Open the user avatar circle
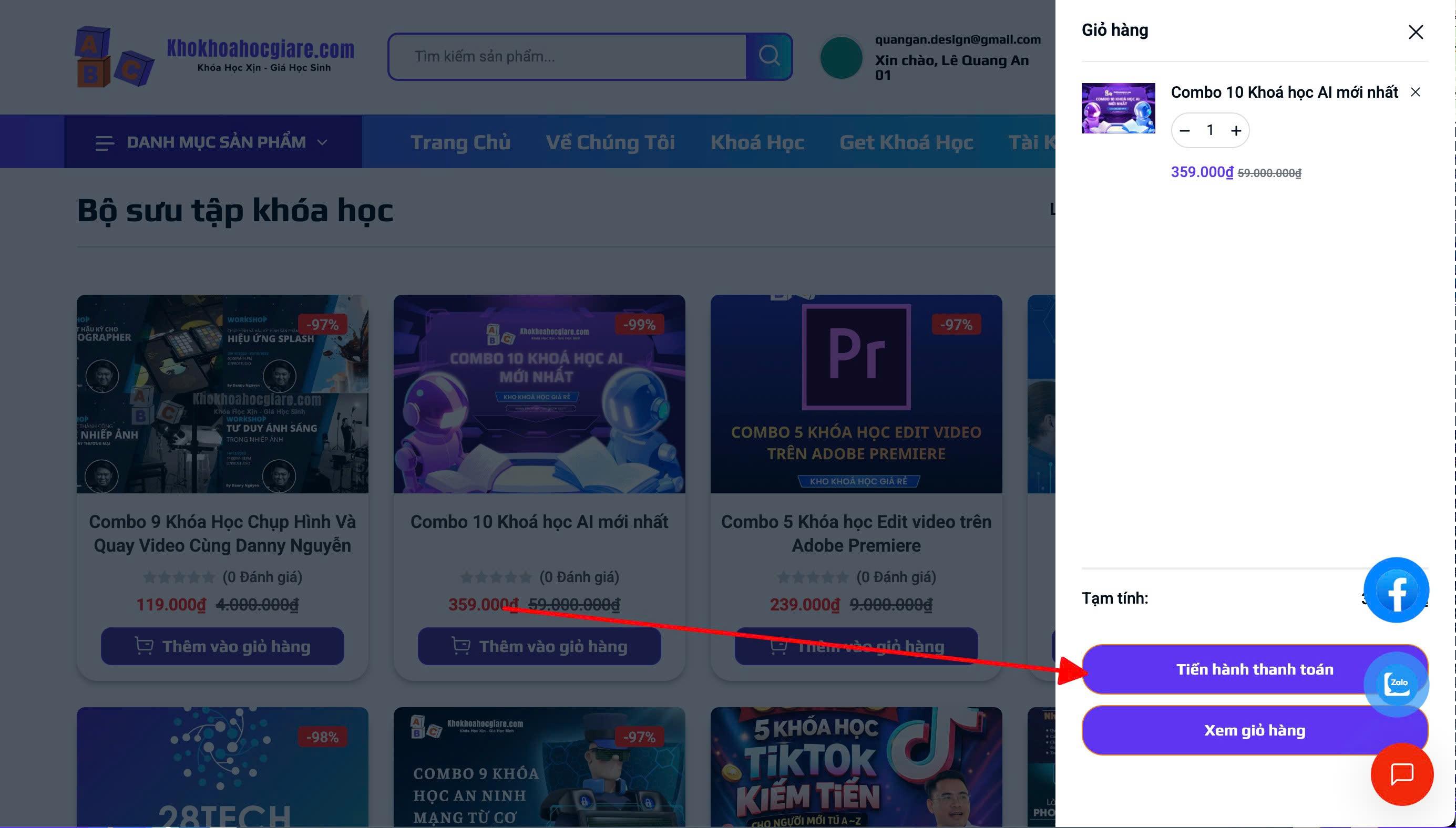The height and width of the screenshot is (828, 1456). point(842,57)
